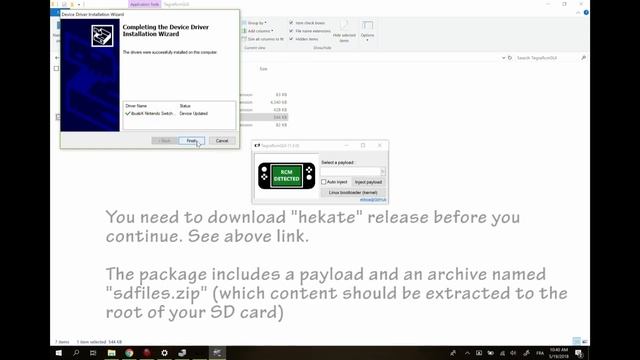Open Windows taskbar search
The height and width of the screenshot is (360, 640).
(76, 353)
